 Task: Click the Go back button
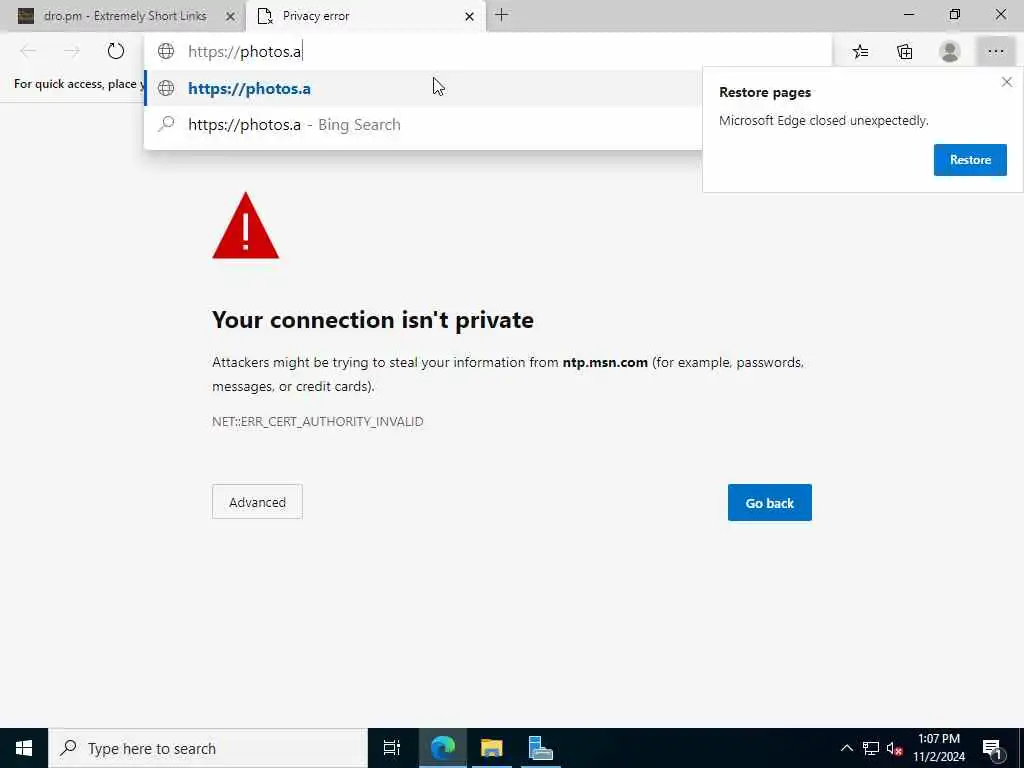pos(769,502)
